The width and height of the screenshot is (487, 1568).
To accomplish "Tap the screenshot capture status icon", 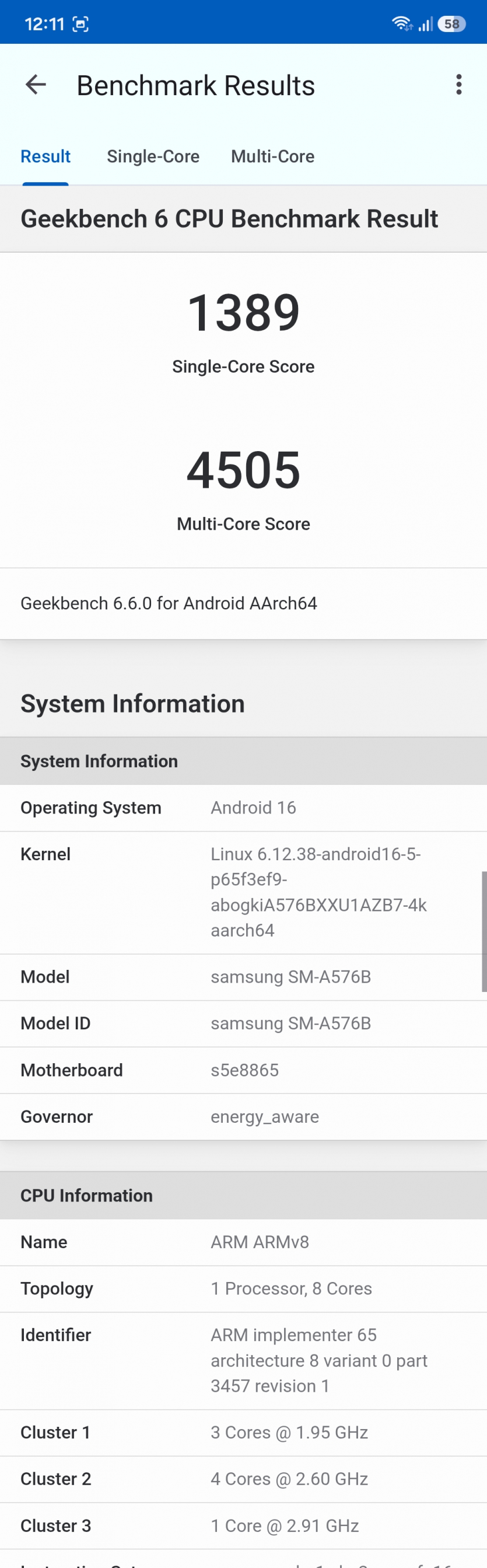I will [x=80, y=25].
